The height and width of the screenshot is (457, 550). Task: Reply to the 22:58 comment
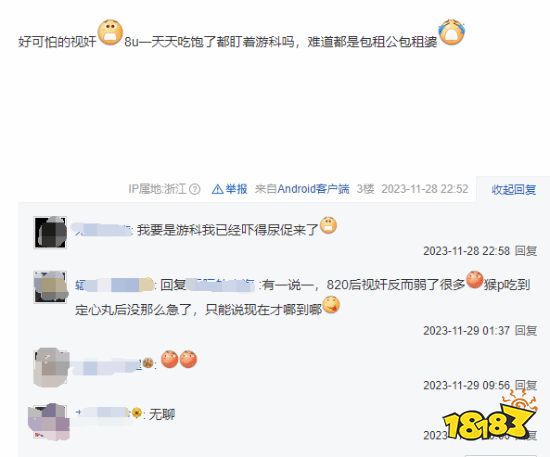[x=526, y=251]
